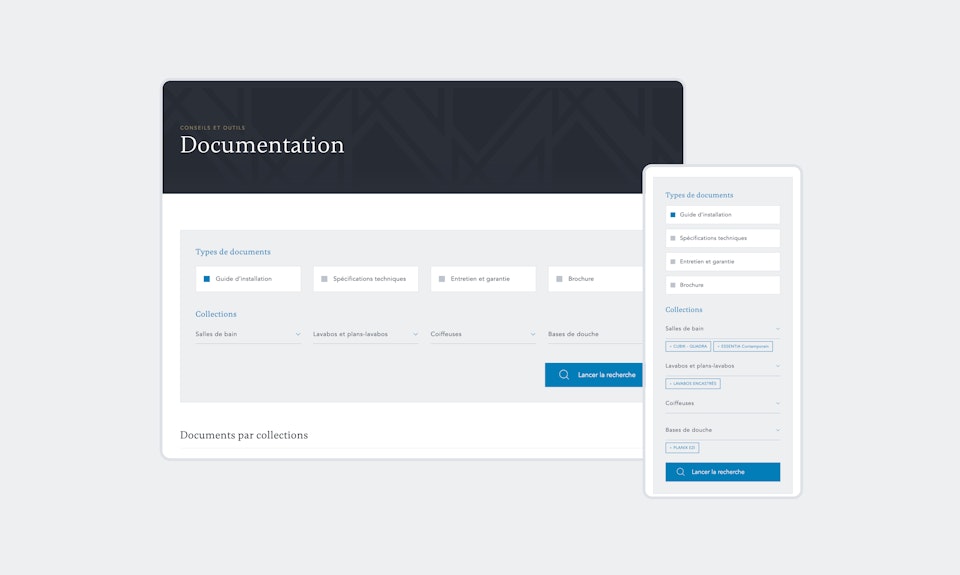This screenshot has height=575, width=960.
Task: Remove the PLANIX ED filter tag
Action: click(671, 447)
